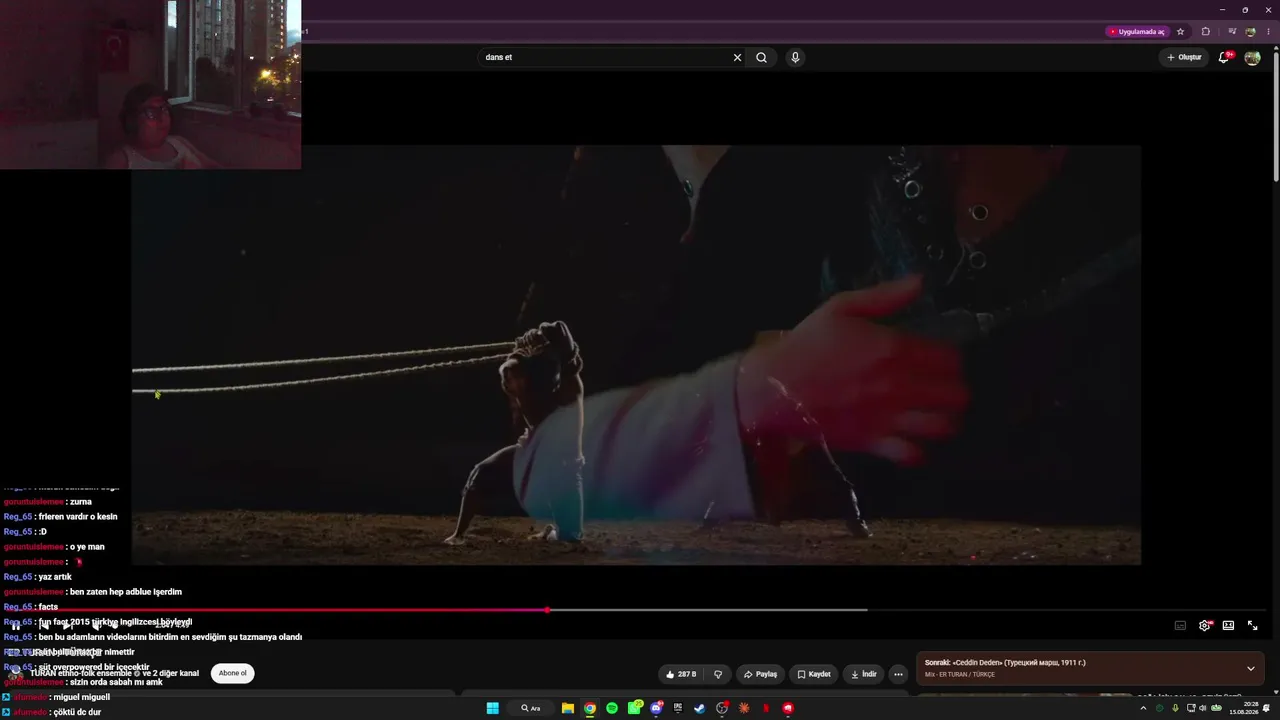Viewport: 1280px width, 720px height.
Task: Open YouTube notifications bell
Action: (x=1224, y=57)
